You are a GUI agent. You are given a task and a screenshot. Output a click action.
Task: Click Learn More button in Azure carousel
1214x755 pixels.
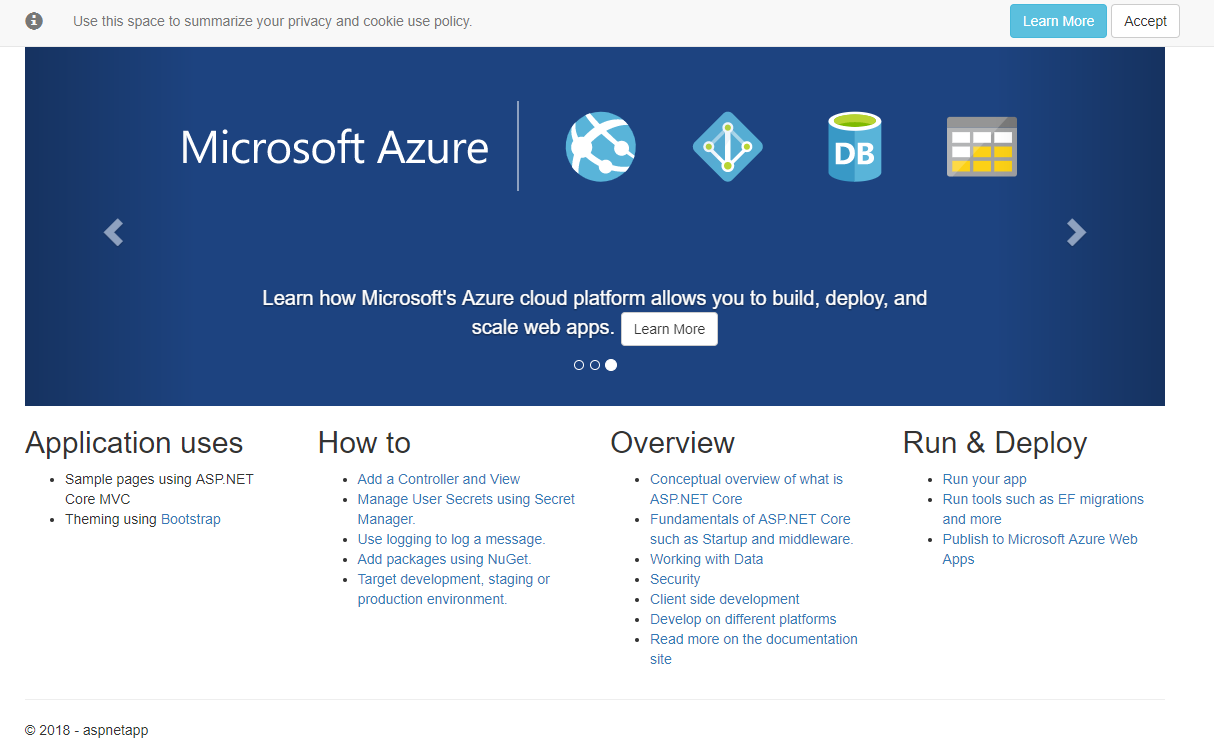click(x=669, y=329)
